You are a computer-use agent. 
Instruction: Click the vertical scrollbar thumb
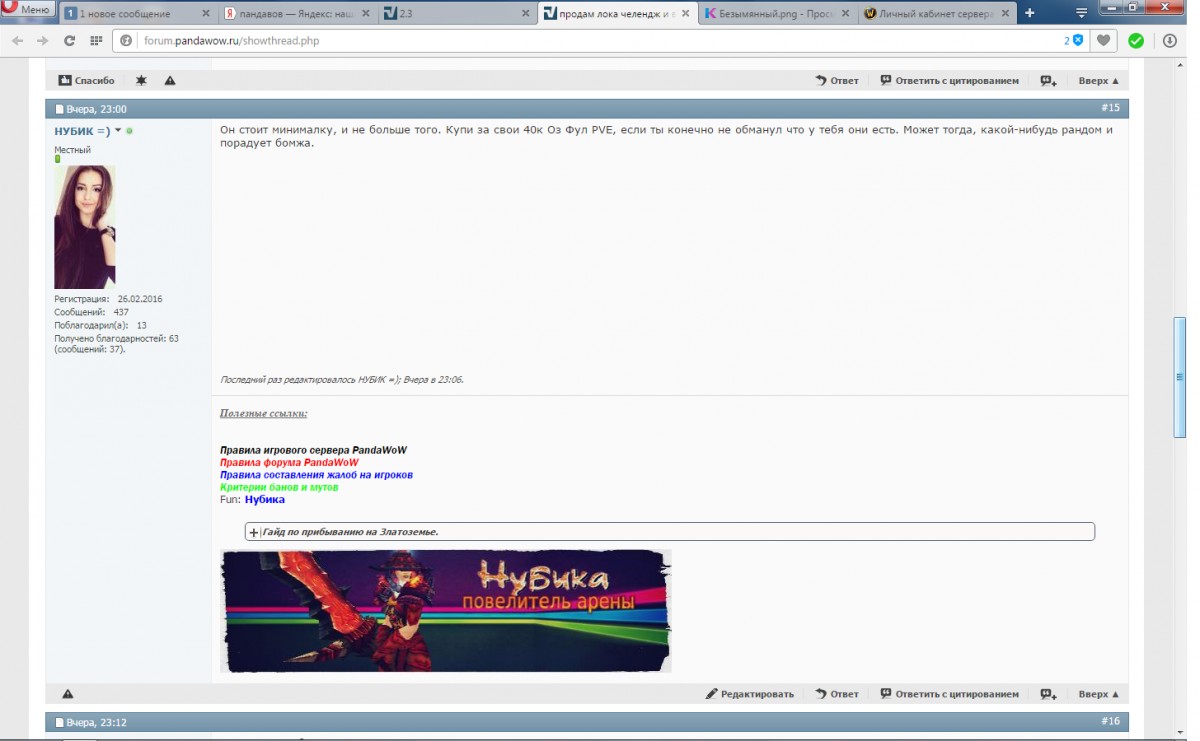point(1180,378)
